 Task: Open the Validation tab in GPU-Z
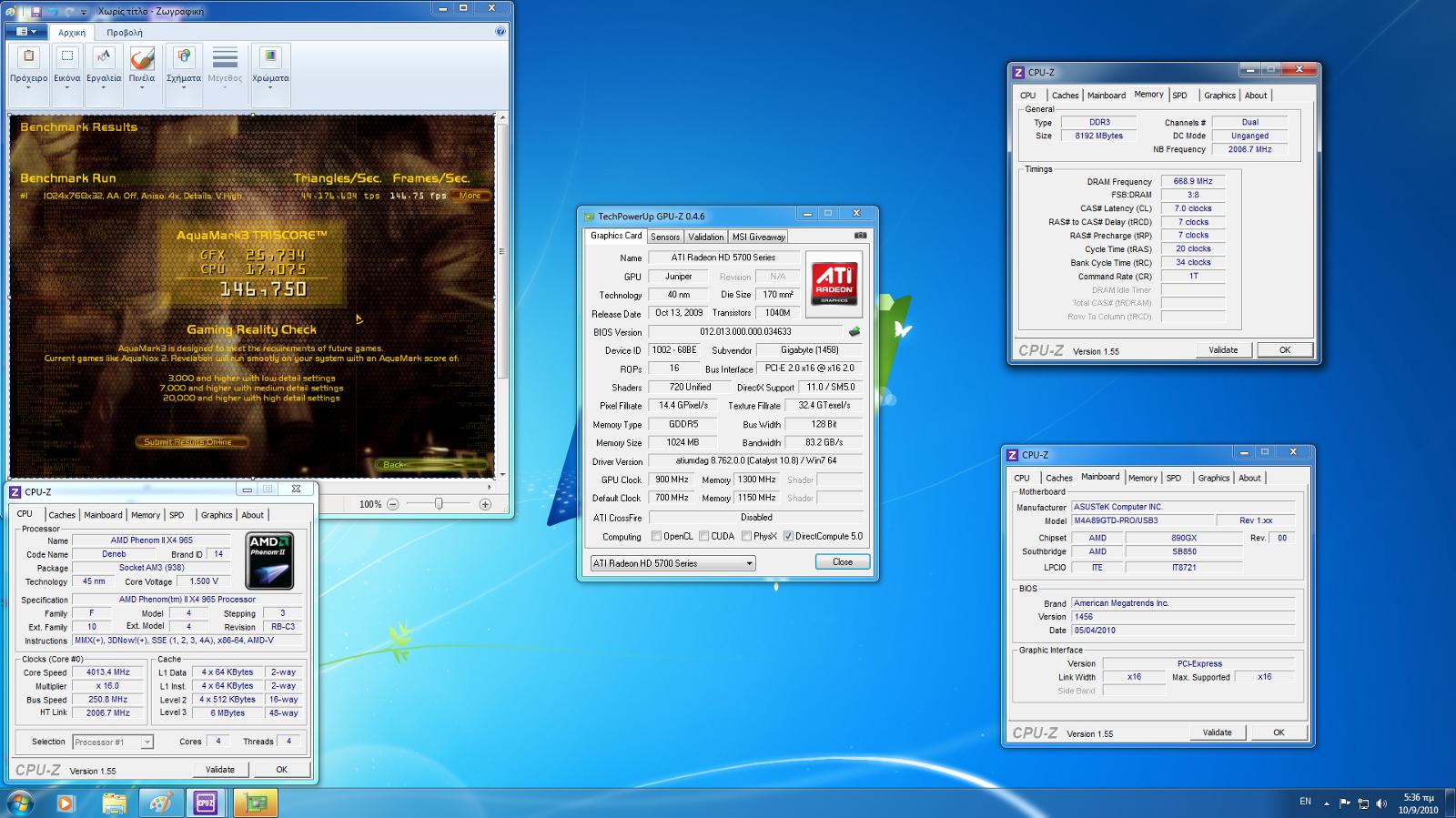coord(705,237)
